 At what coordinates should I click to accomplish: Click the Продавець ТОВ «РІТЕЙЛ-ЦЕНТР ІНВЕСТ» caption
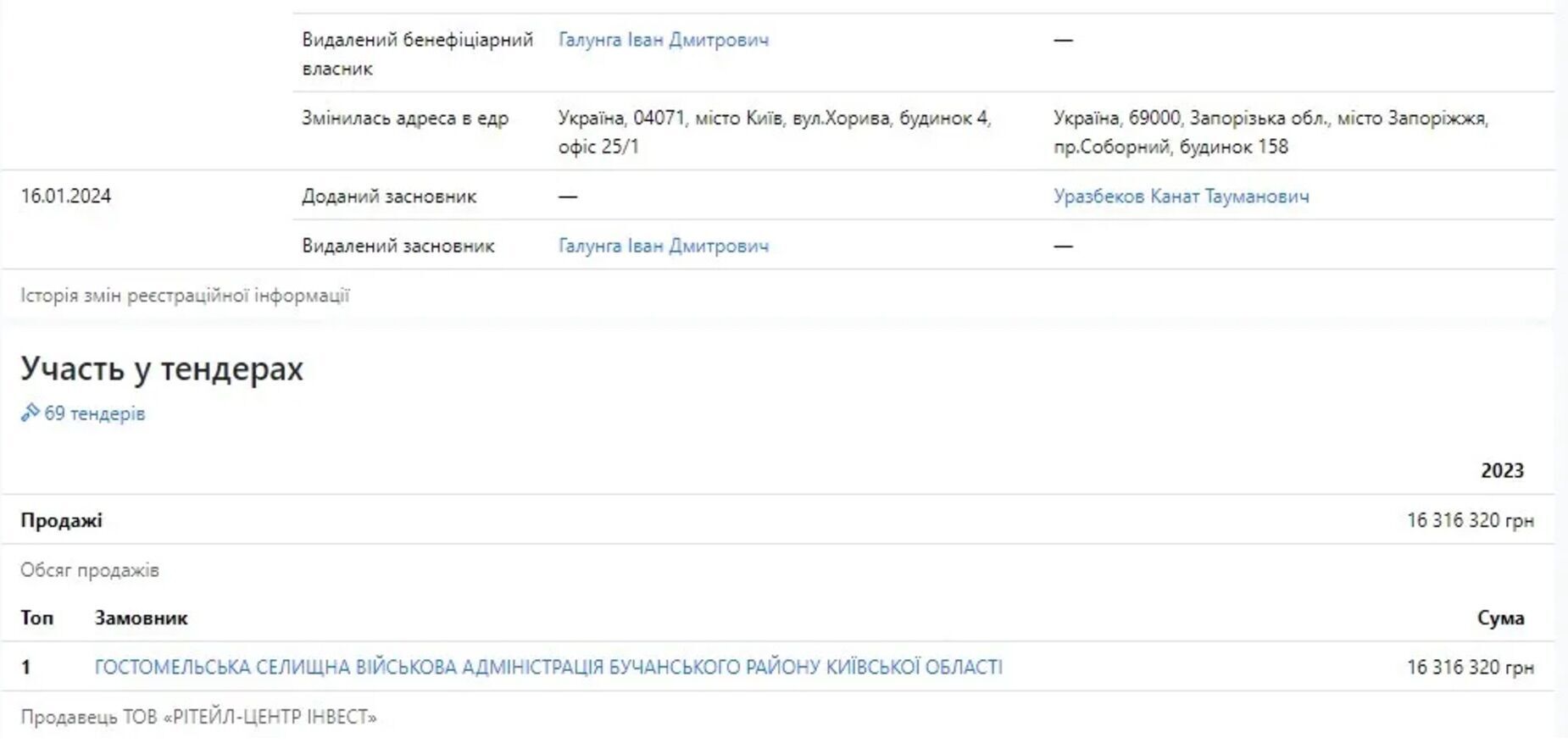coord(198,718)
